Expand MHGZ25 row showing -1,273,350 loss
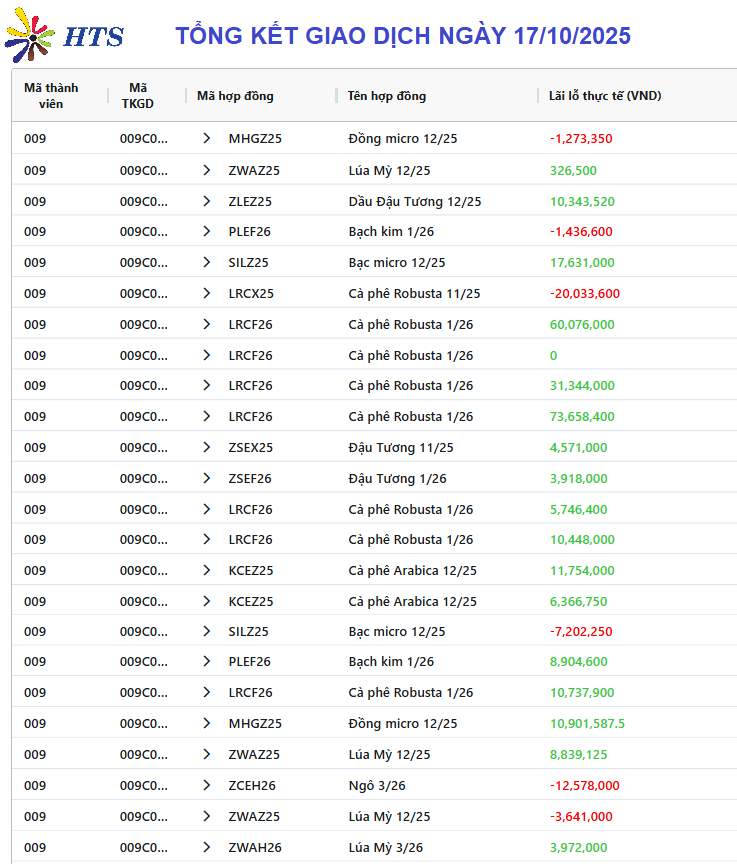Screen dimensions: 737x864 pyautogui.click(x=206, y=139)
